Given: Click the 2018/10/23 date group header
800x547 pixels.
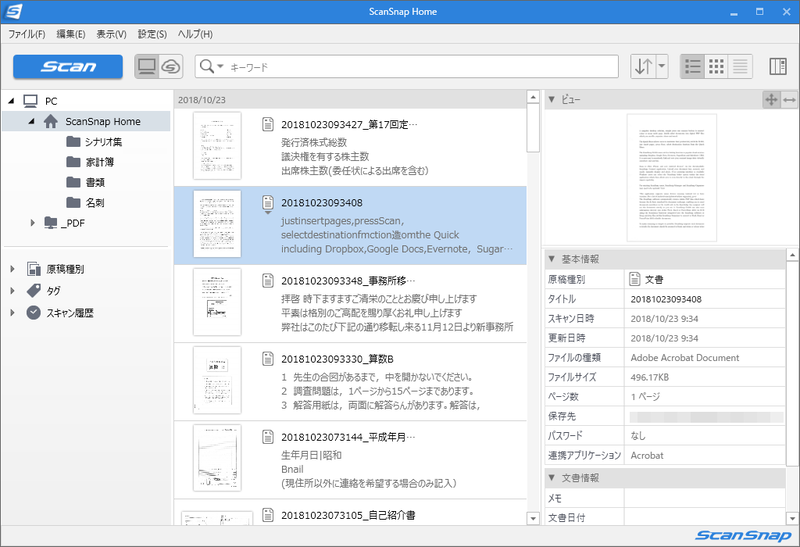Looking at the screenshot, I should point(350,100).
